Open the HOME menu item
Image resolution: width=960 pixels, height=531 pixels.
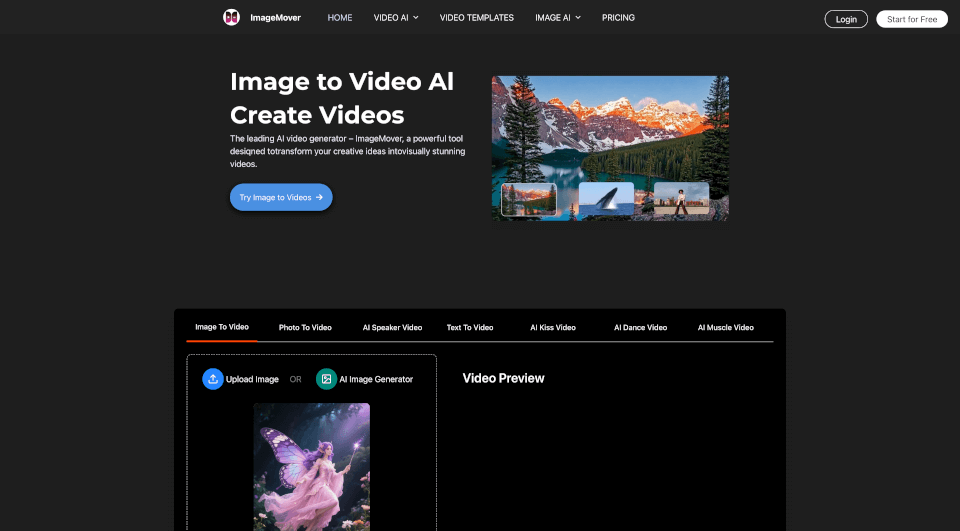340,18
